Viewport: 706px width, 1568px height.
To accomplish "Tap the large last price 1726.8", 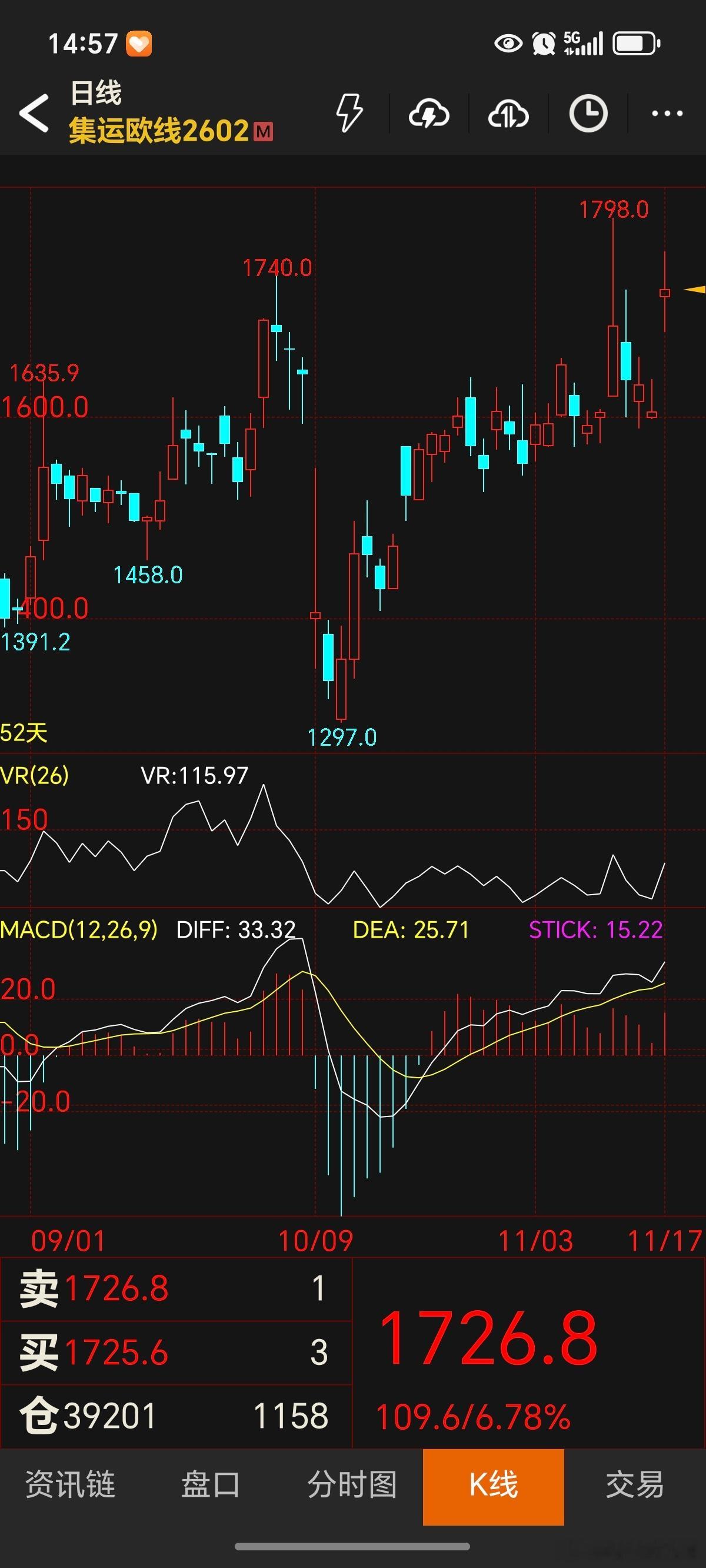I will pos(488,1338).
